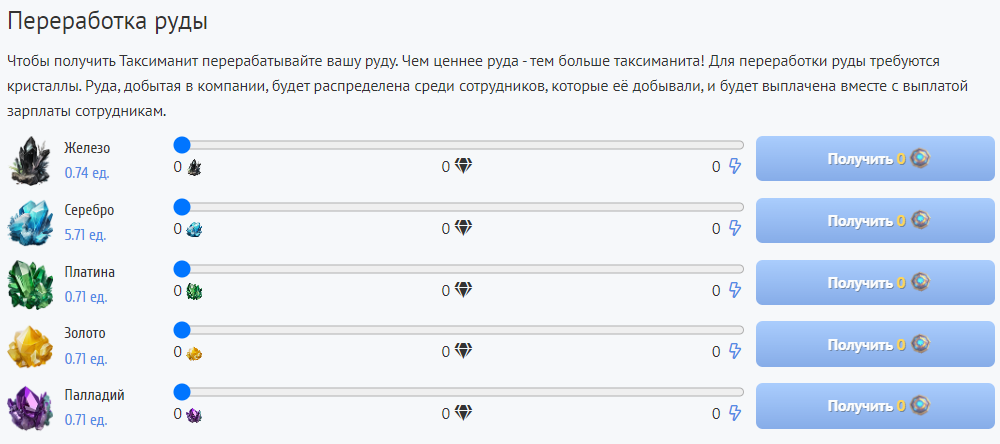Click the Палладий purple crystal icon
The height and width of the screenshot is (444, 1000).
(x=30, y=407)
